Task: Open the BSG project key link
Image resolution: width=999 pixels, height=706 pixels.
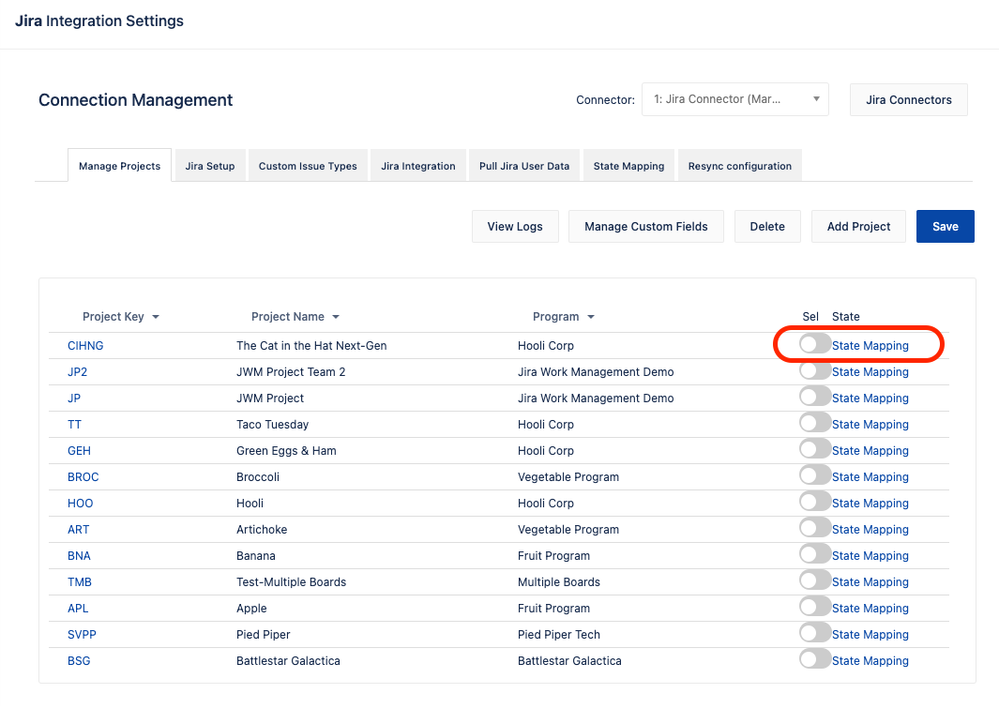Action: [79, 661]
